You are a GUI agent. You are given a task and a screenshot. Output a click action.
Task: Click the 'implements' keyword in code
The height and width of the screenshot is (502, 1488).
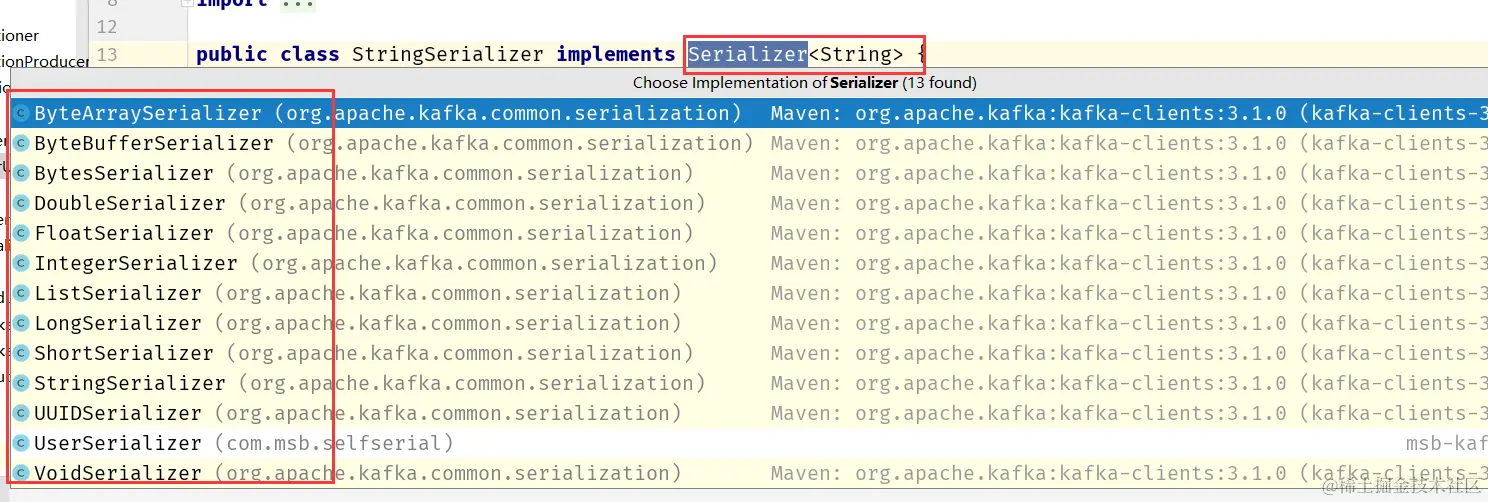pos(616,54)
